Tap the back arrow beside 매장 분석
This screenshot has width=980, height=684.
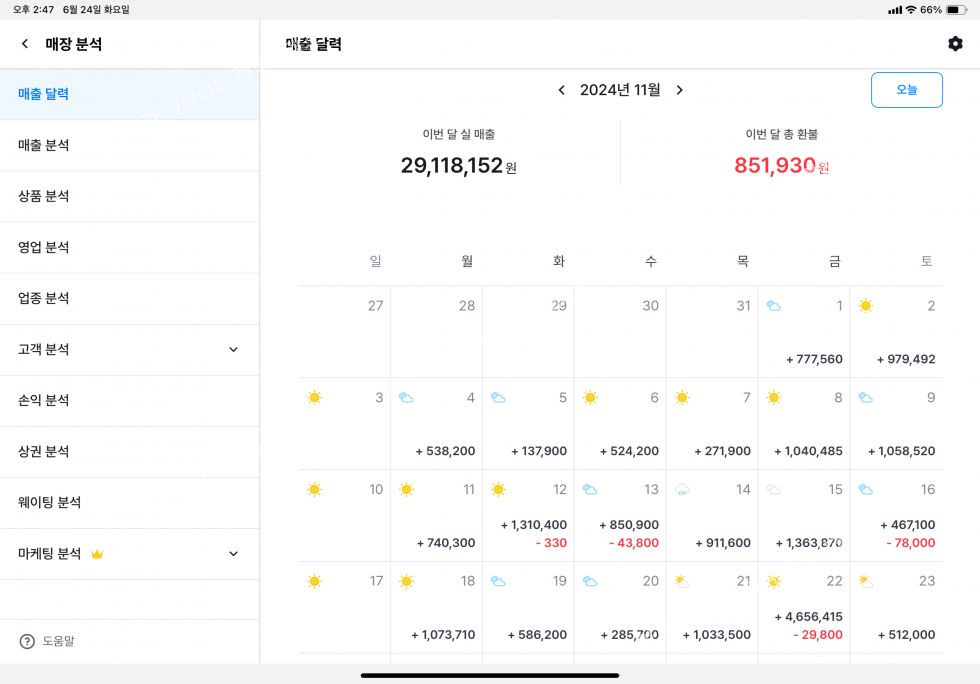(25, 44)
